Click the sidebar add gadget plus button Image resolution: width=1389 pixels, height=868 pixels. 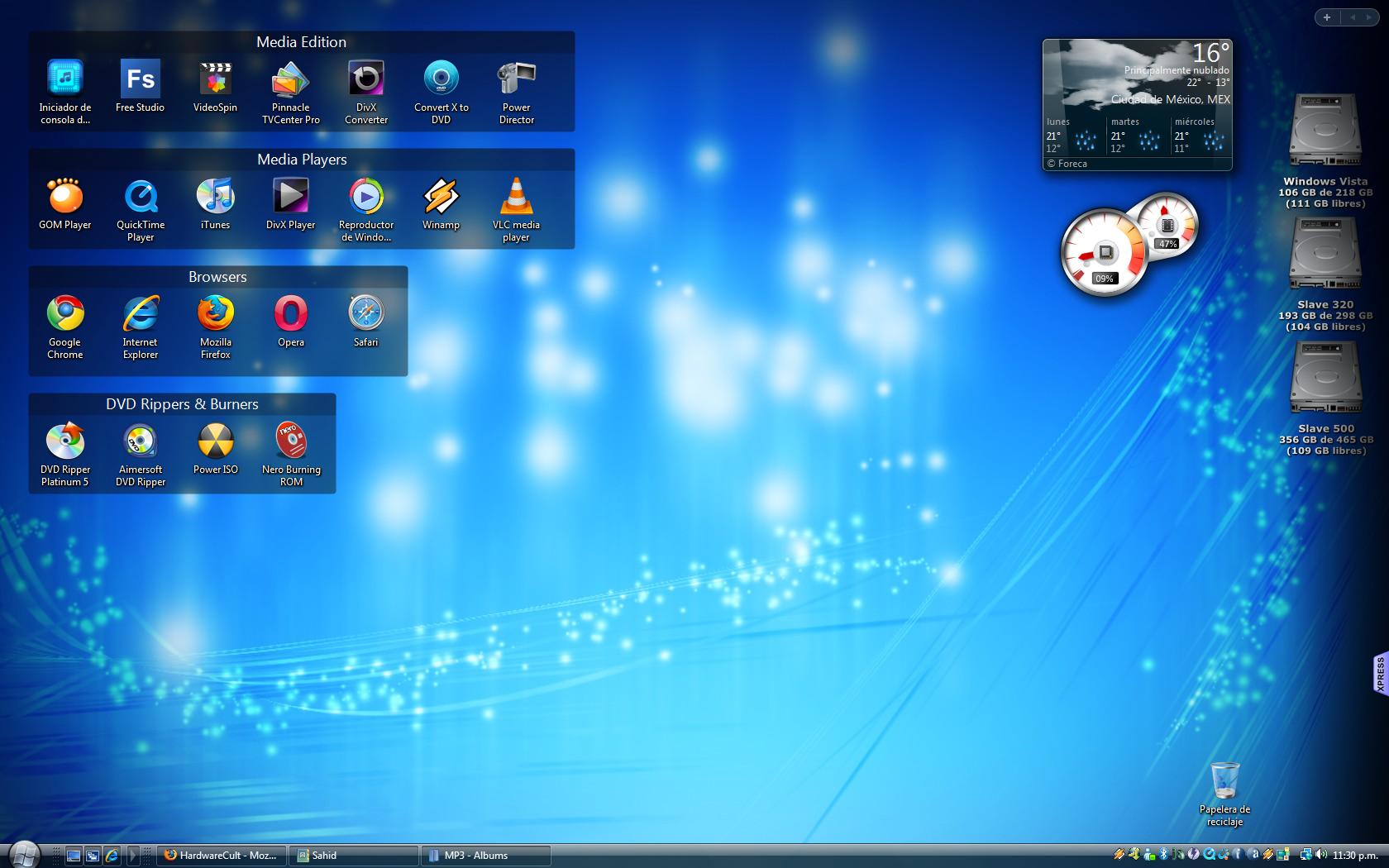[1326, 17]
